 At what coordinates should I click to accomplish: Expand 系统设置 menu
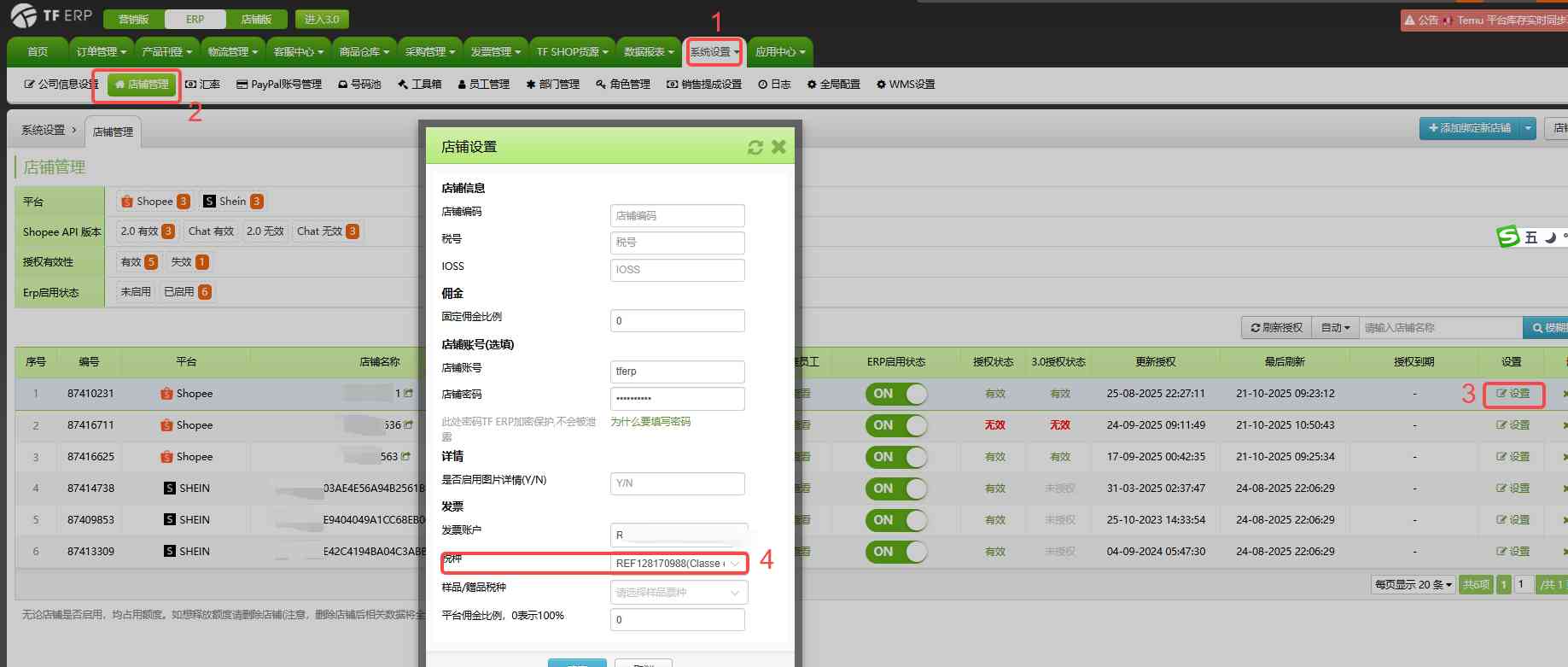point(714,52)
